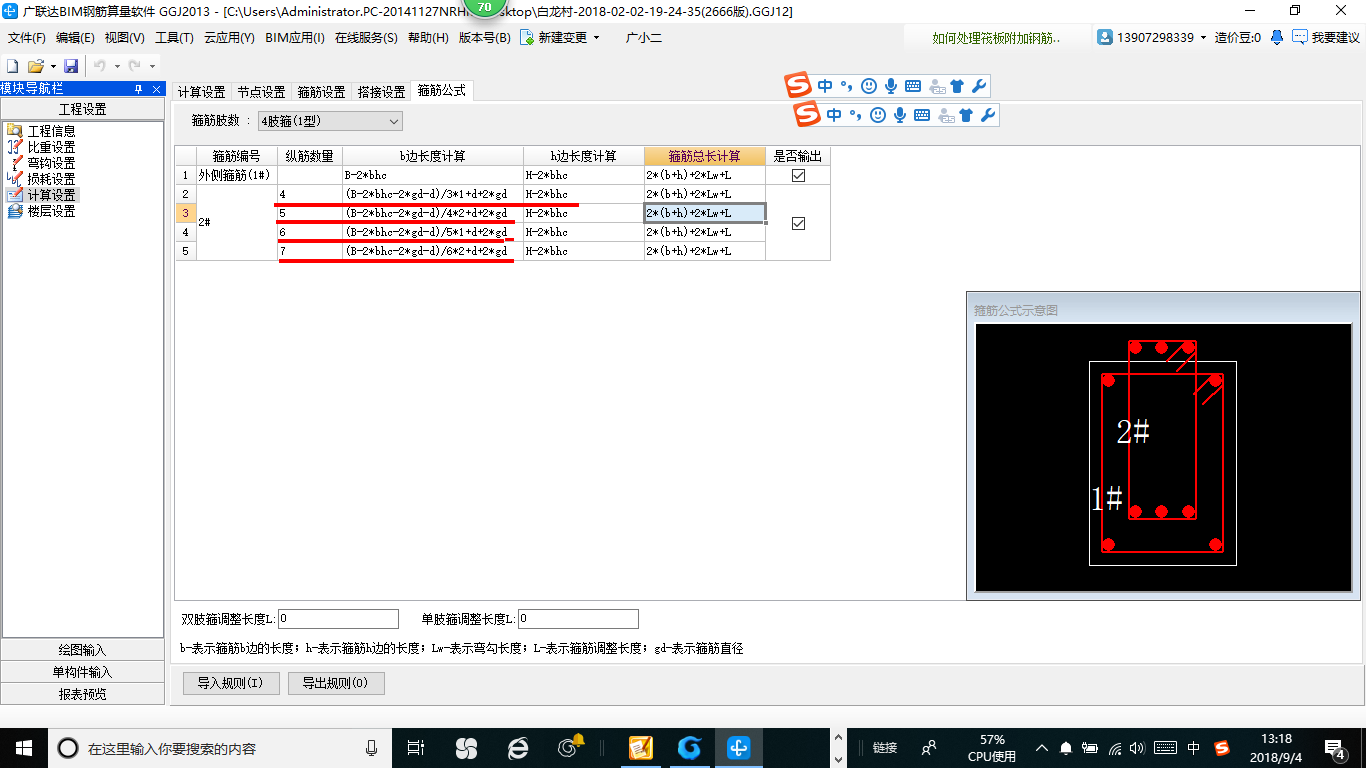Open the 文件(F) menu
This screenshot has width=1366, height=768.
(27, 38)
